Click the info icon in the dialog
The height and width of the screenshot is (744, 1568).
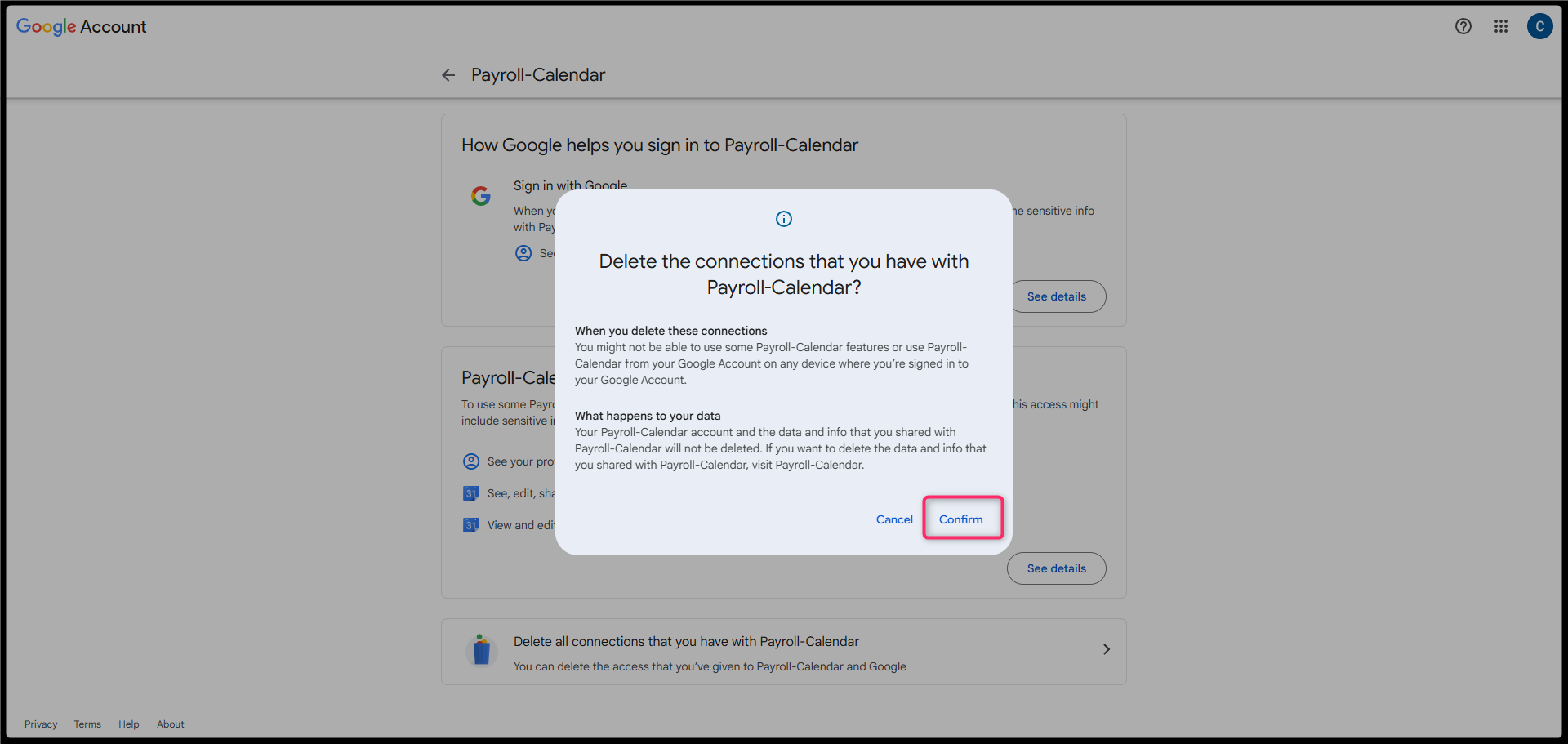[x=784, y=219]
